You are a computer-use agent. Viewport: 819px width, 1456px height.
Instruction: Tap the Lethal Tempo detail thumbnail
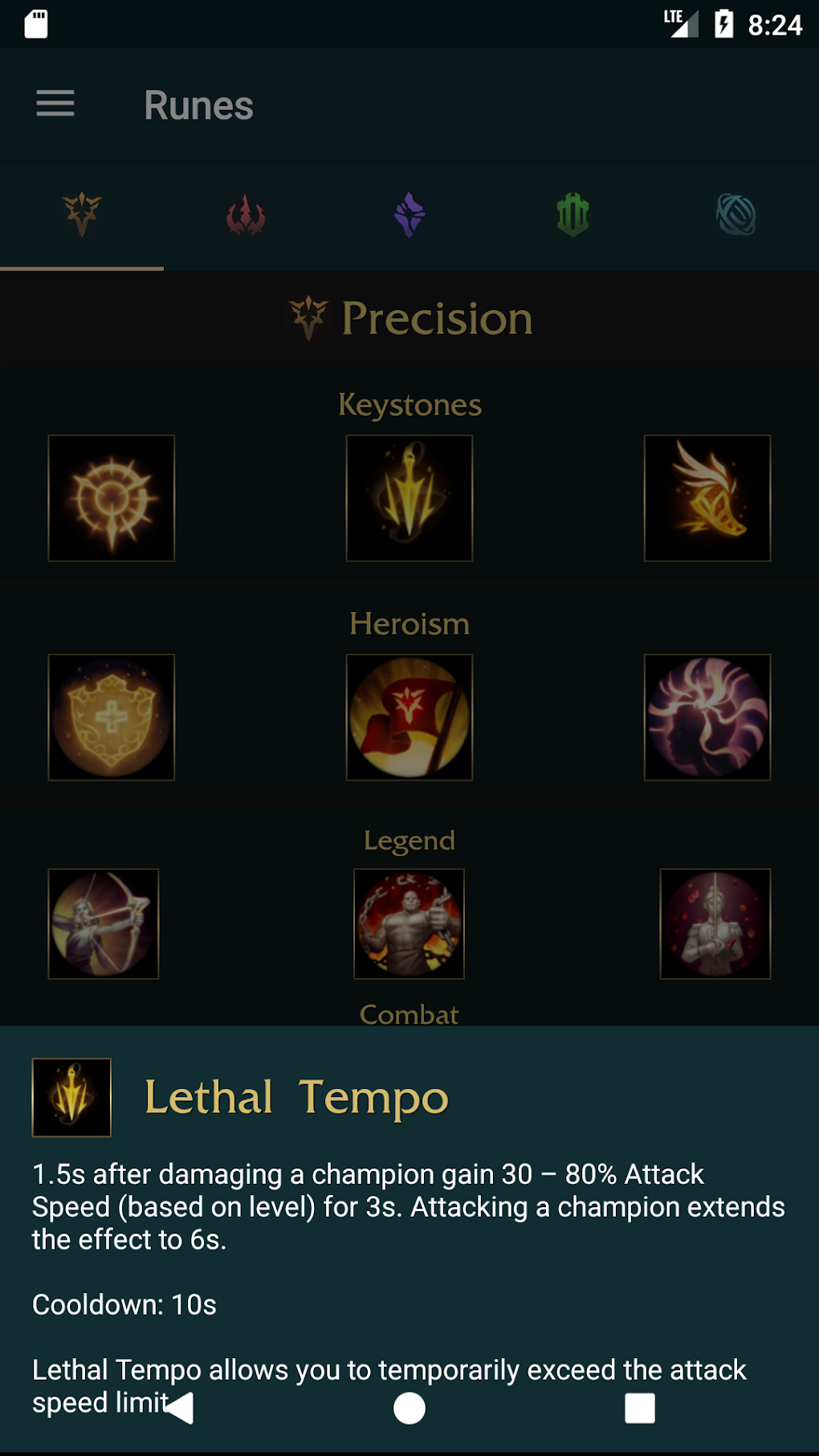pos(71,1097)
